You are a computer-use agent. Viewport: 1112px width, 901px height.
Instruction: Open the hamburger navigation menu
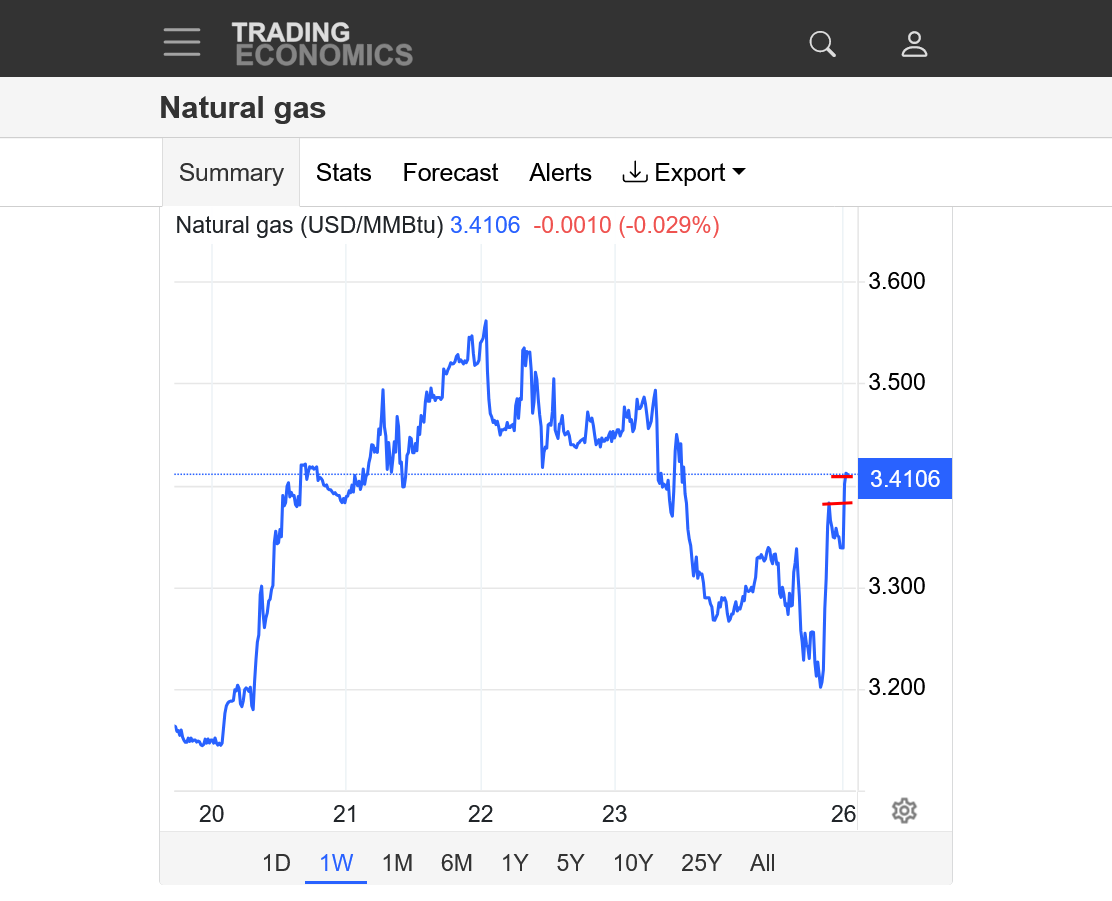pos(182,43)
